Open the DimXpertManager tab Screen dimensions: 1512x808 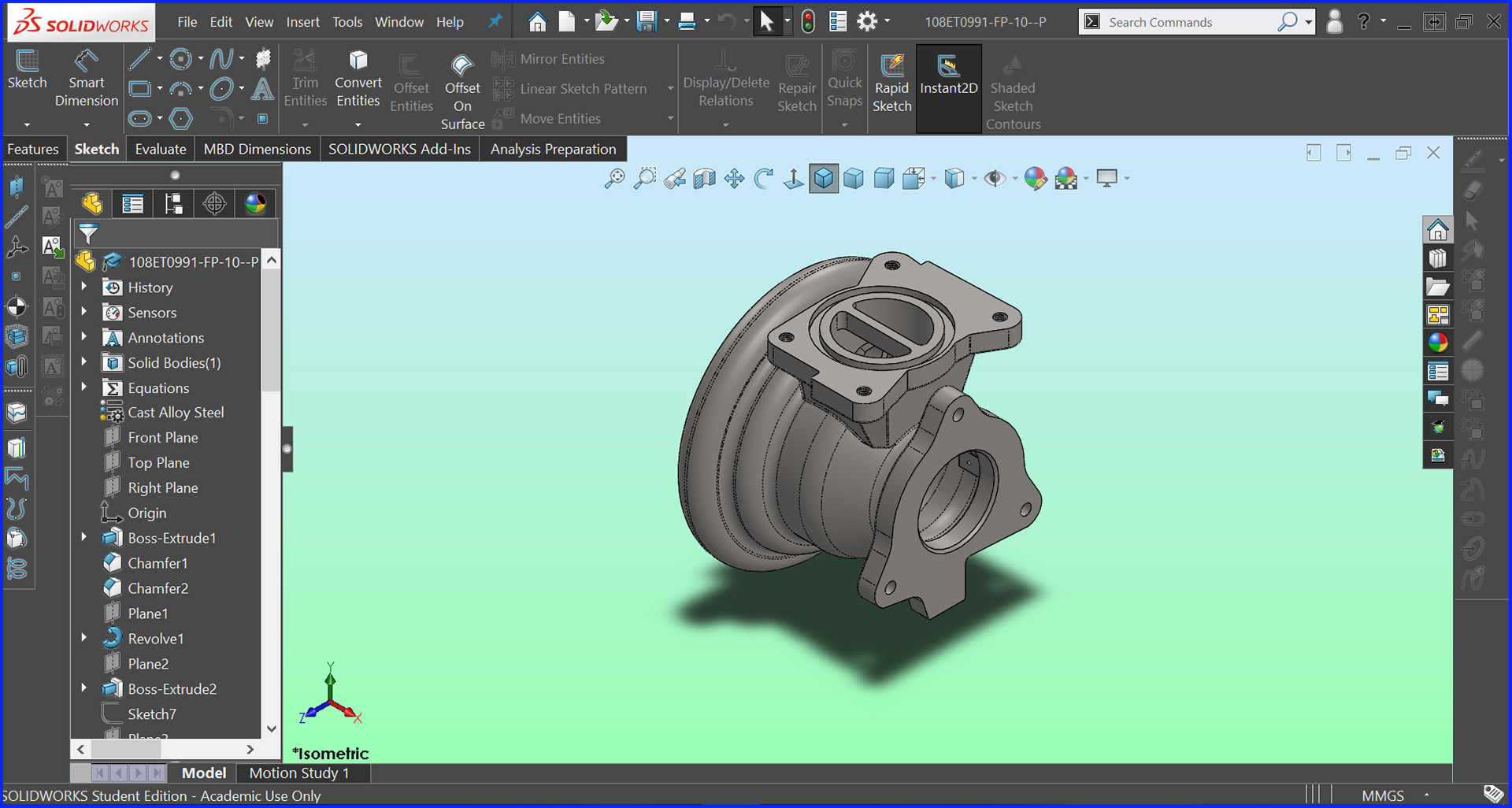click(x=215, y=204)
